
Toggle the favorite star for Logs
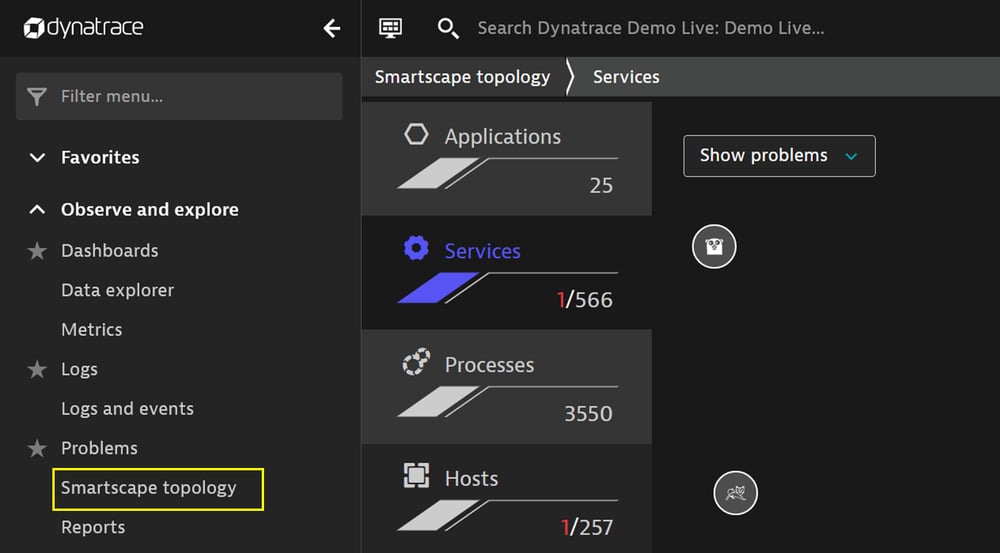pos(37,369)
